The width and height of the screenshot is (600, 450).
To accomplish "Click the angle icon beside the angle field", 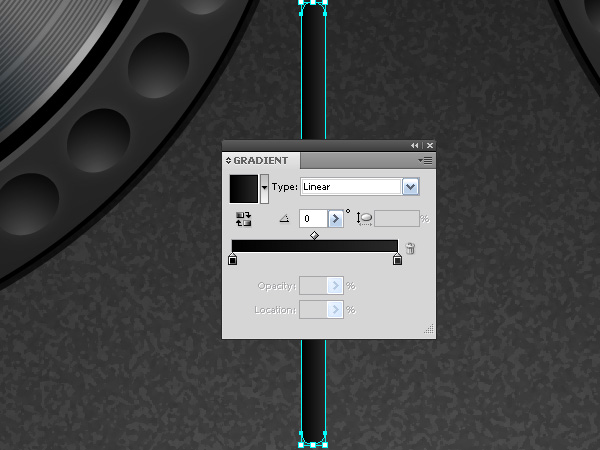I will (x=284, y=218).
